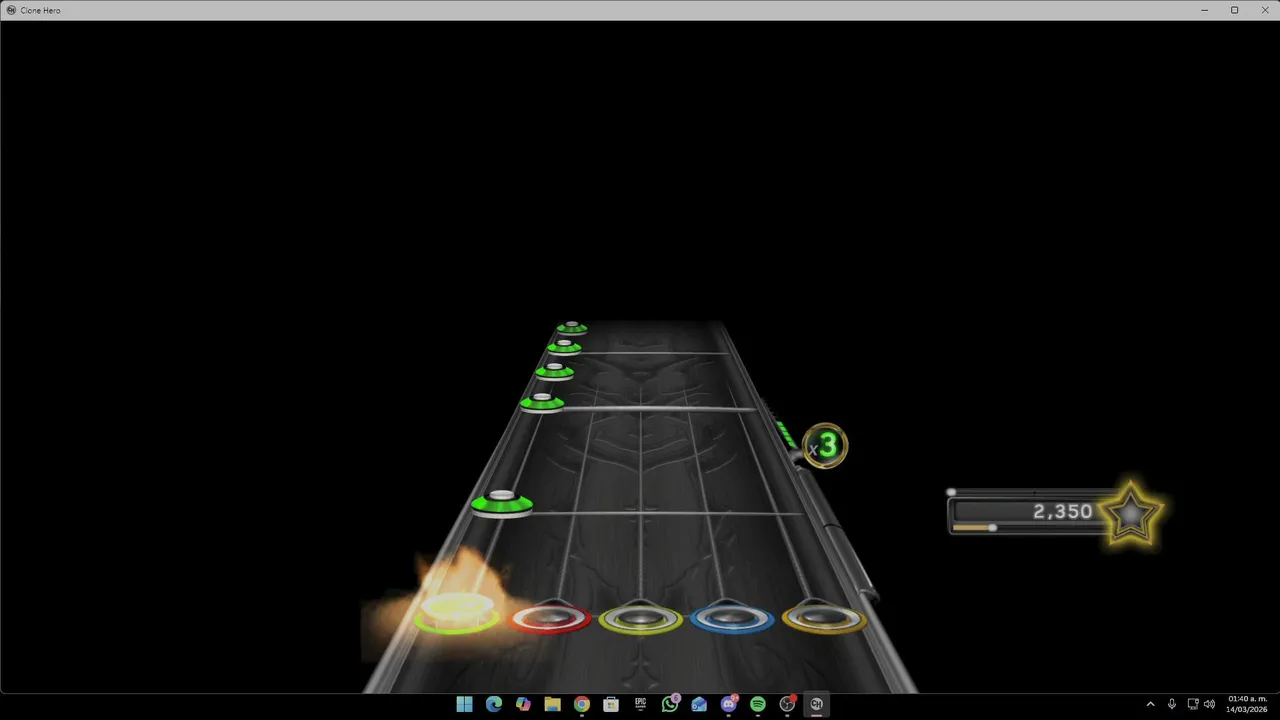Viewport: 1280px width, 720px height.
Task: Click the nearest green note gem approaching strikeline
Action: tap(502, 503)
